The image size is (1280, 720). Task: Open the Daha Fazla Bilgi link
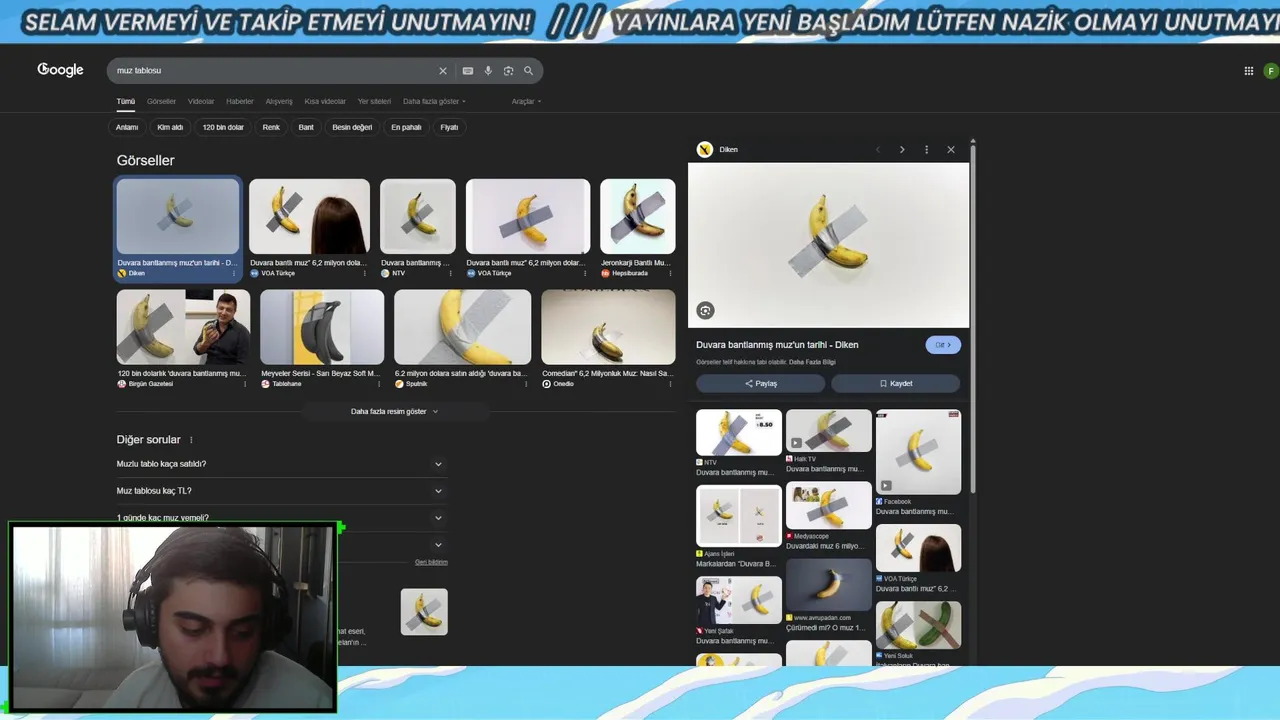pos(812,362)
